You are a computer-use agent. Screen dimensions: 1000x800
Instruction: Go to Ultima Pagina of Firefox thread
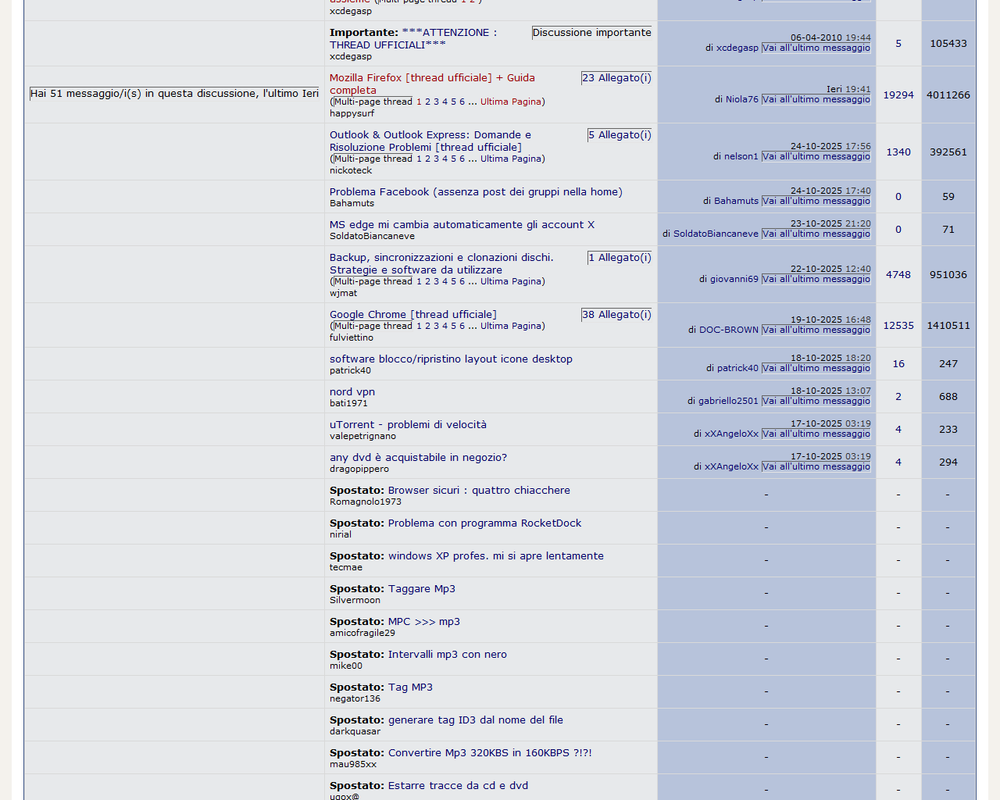(x=510, y=102)
